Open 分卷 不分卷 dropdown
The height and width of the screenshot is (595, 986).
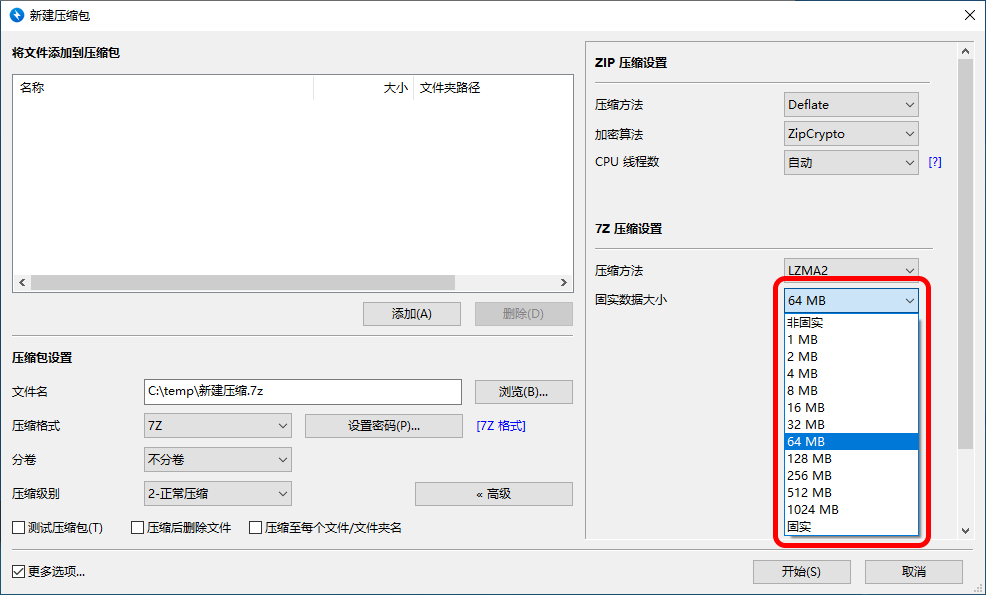(x=218, y=460)
